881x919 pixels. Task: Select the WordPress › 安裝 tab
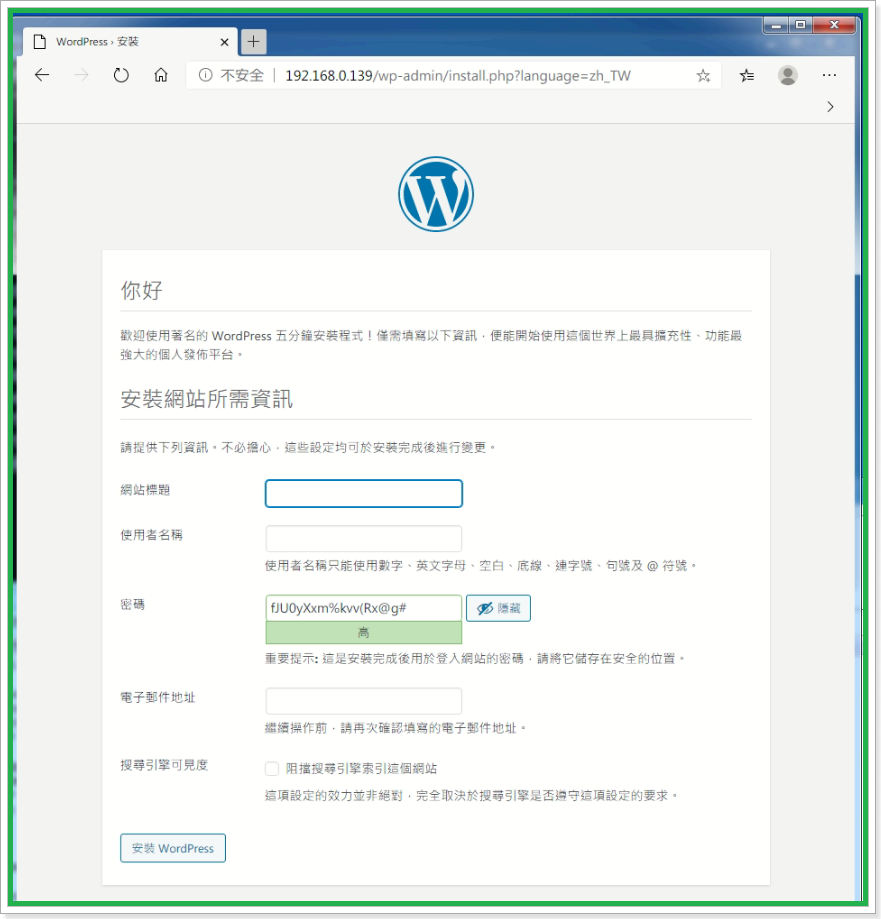coord(130,42)
